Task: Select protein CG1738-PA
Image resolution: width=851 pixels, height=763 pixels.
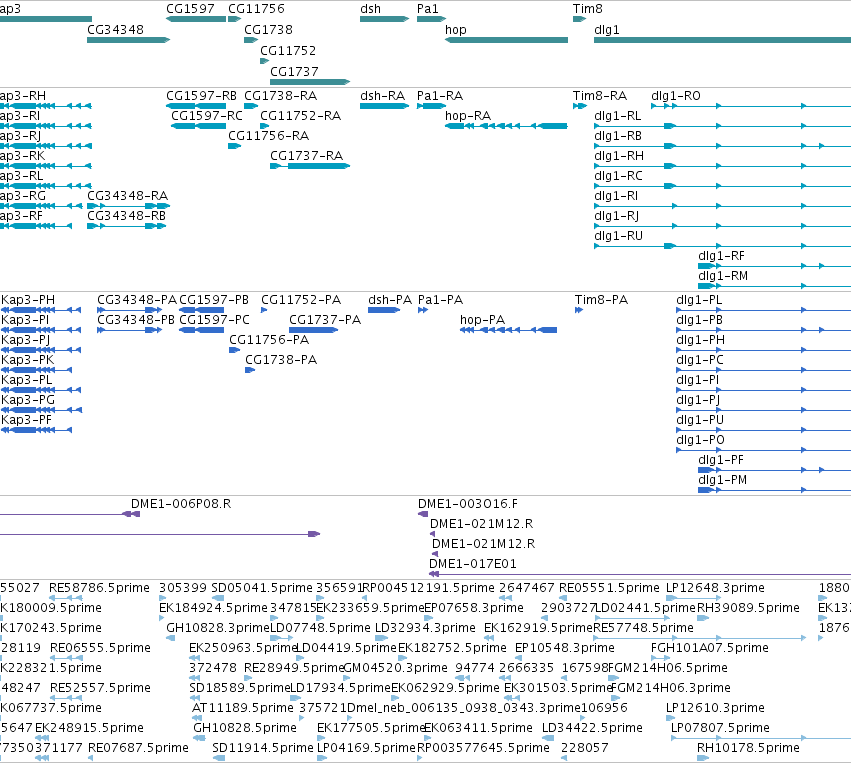Action: 250,370
